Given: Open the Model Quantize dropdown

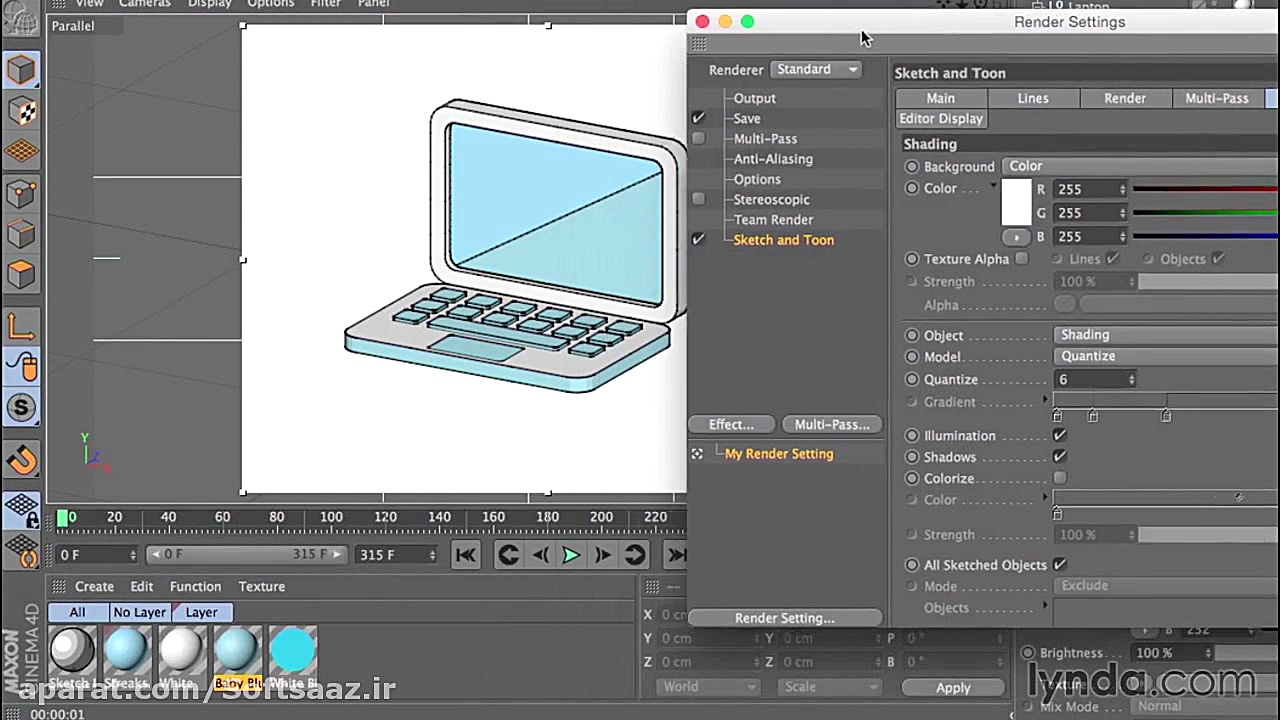Looking at the screenshot, I should pos(1166,356).
